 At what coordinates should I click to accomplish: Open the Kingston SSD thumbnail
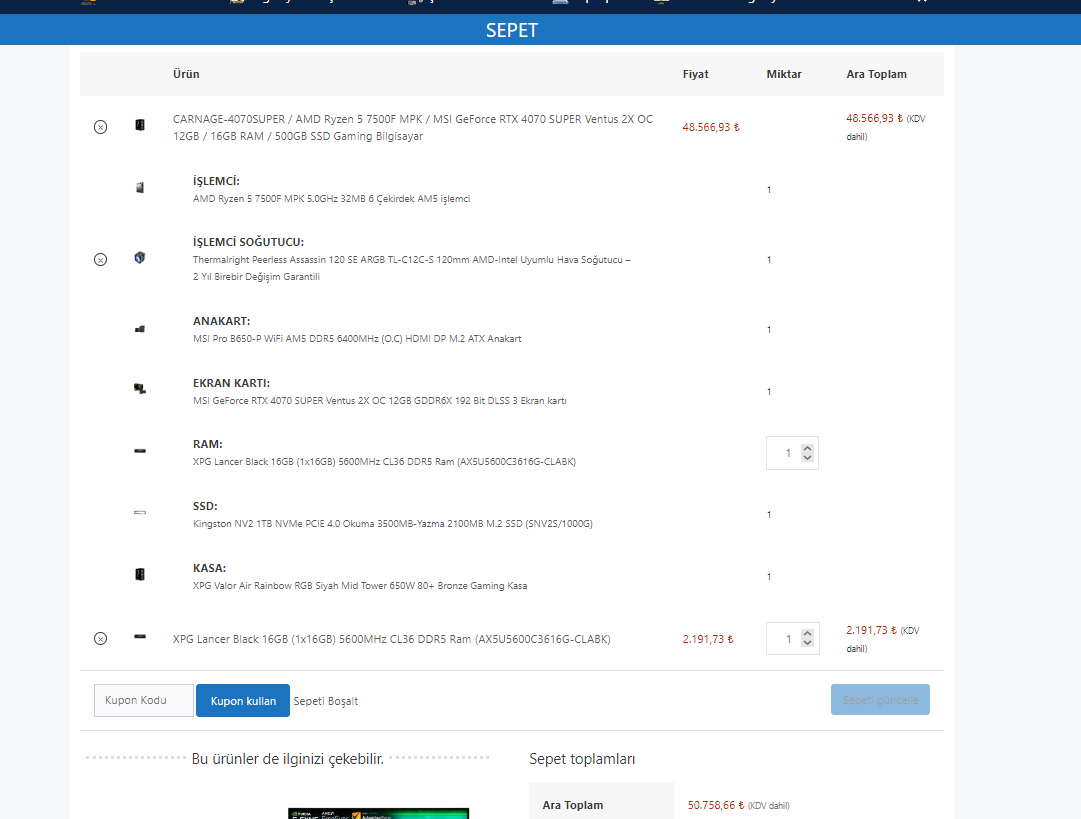click(x=140, y=512)
